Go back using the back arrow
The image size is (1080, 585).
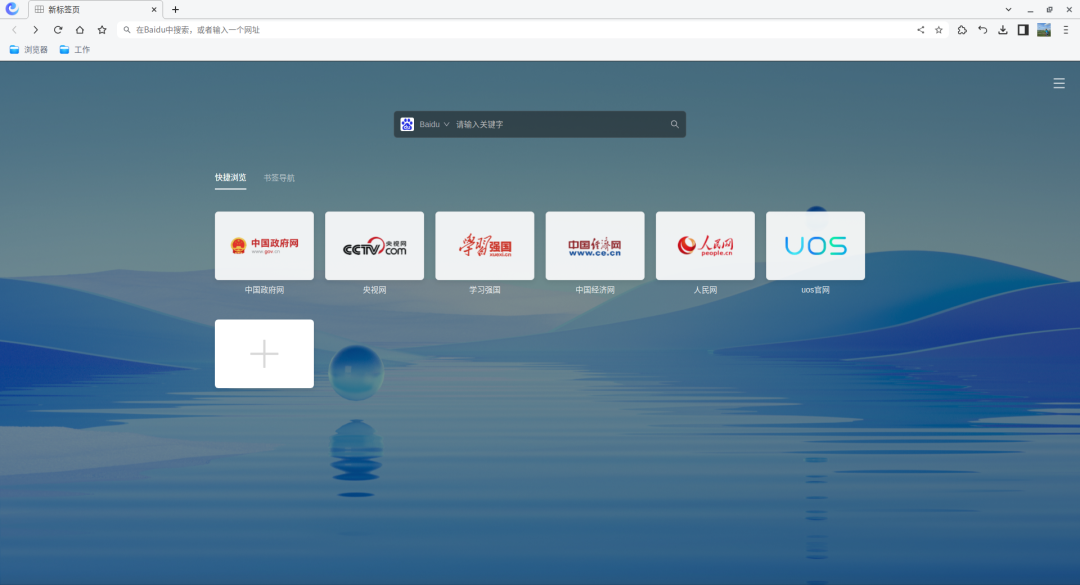(14, 30)
